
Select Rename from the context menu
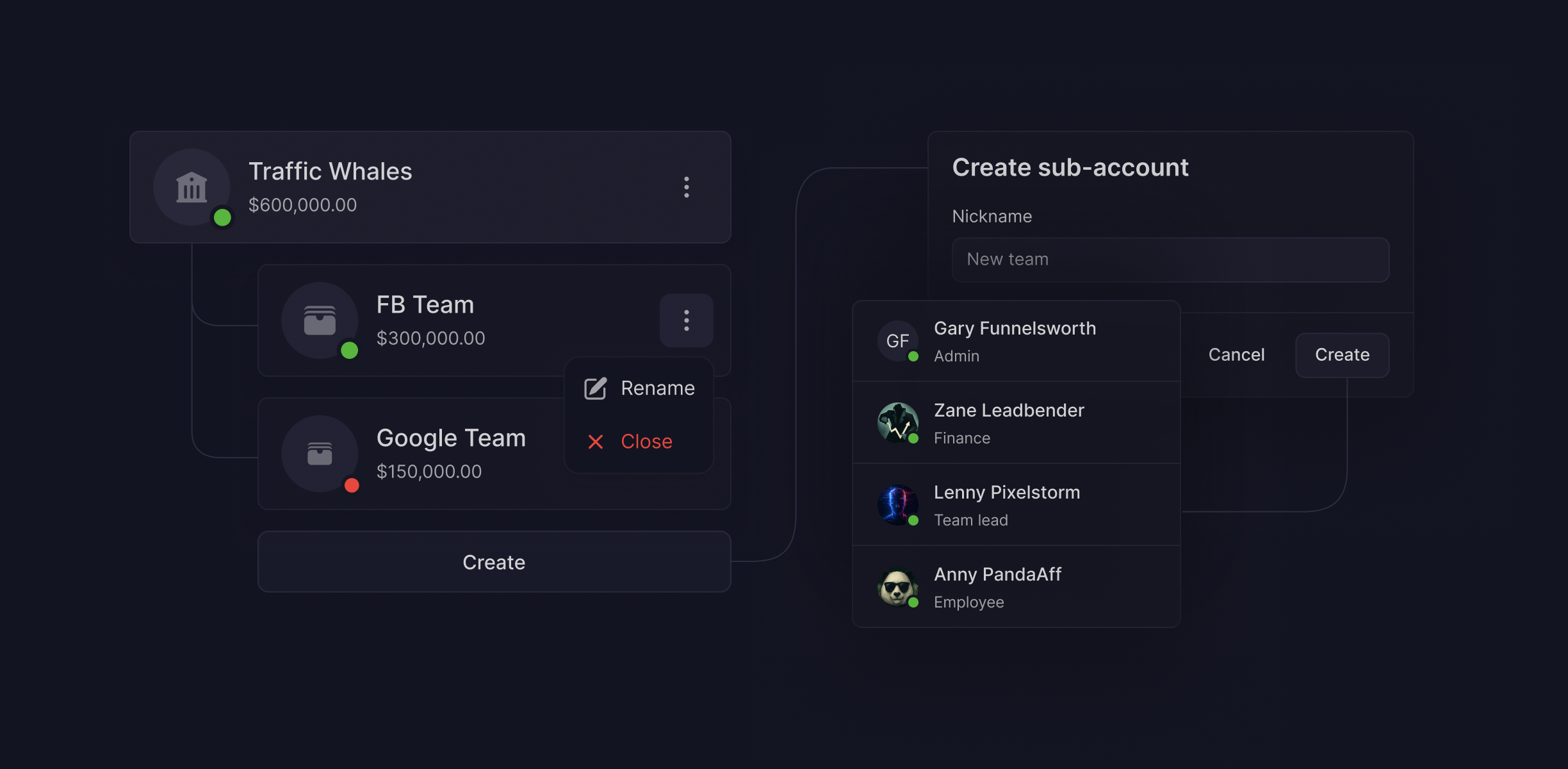pos(657,388)
